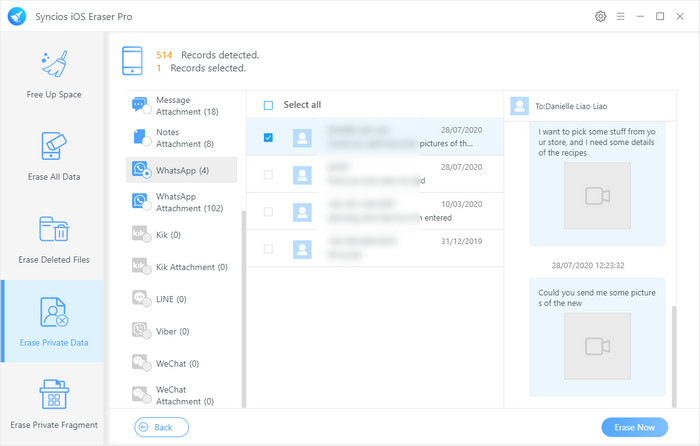Click the Viber (0) category icon
The image size is (700, 446).
[x=141, y=330]
